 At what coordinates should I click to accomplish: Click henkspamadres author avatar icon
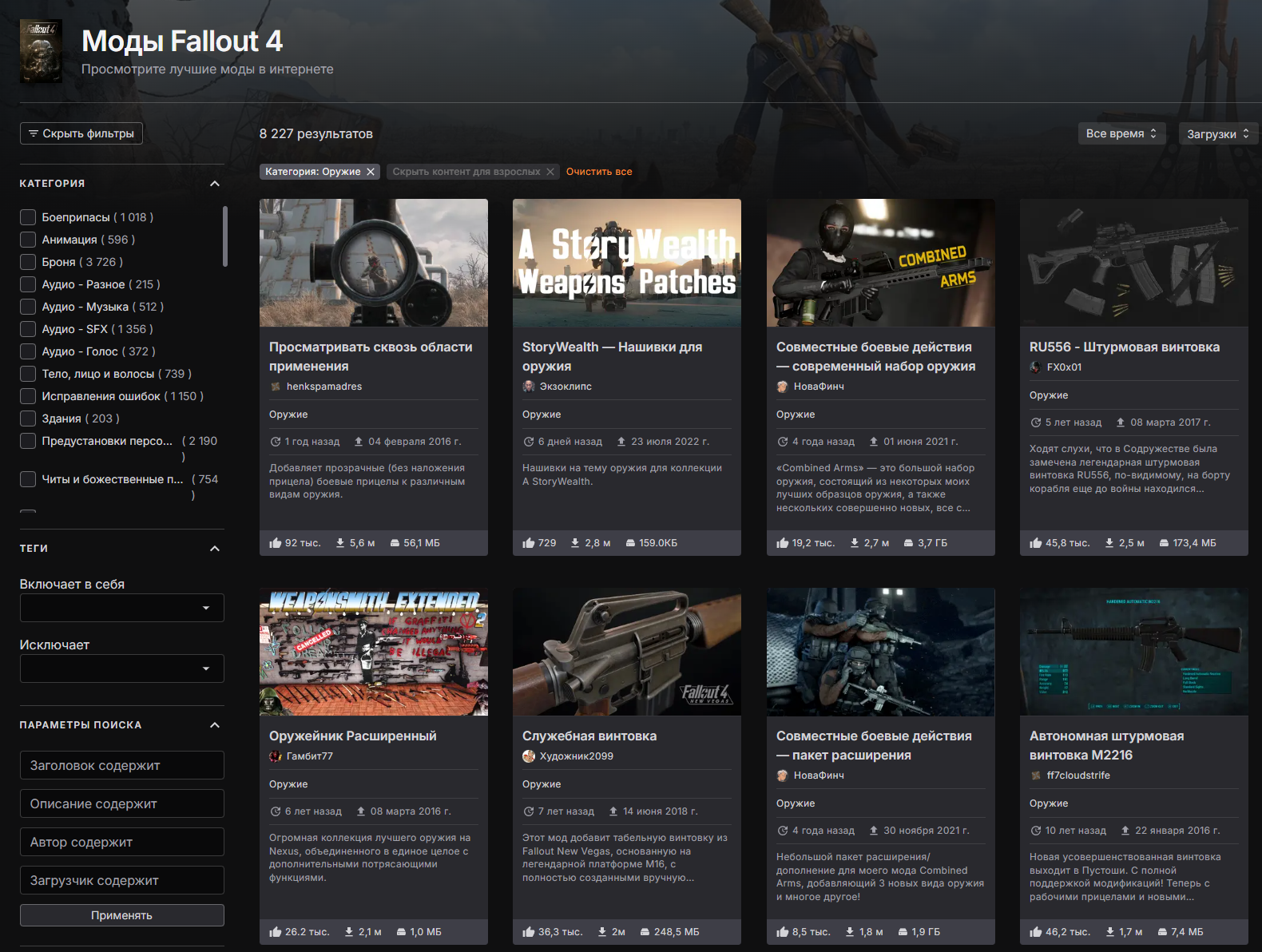point(276,387)
